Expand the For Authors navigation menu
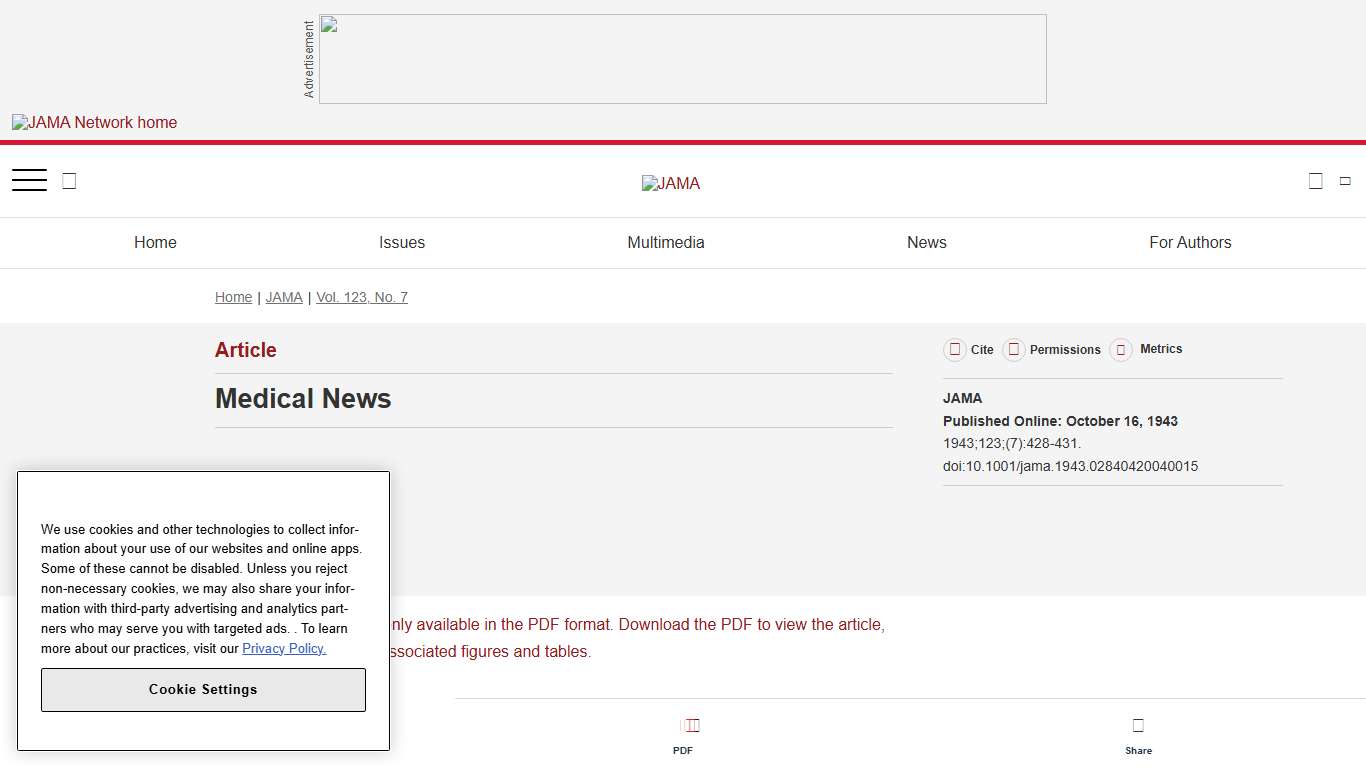The width and height of the screenshot is (1366, 768). [x=1190, y=242]
